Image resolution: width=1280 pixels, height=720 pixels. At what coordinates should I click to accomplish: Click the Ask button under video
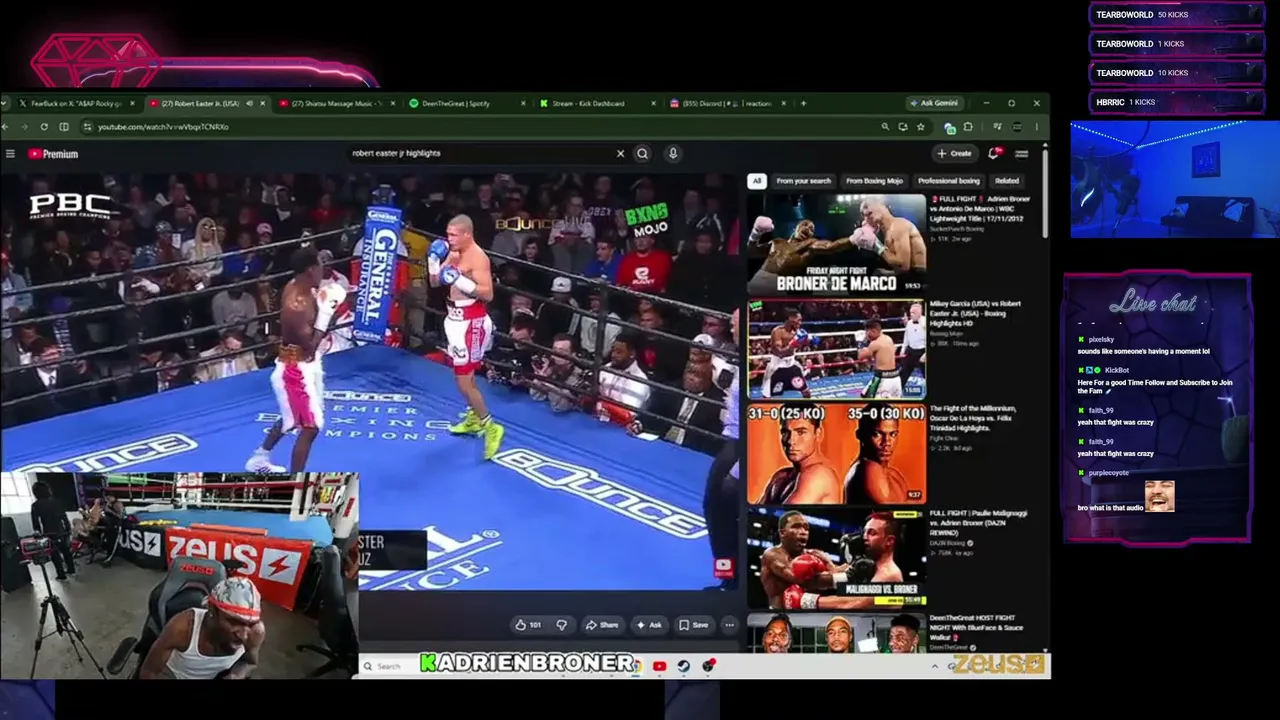click(x=650, y=625)
